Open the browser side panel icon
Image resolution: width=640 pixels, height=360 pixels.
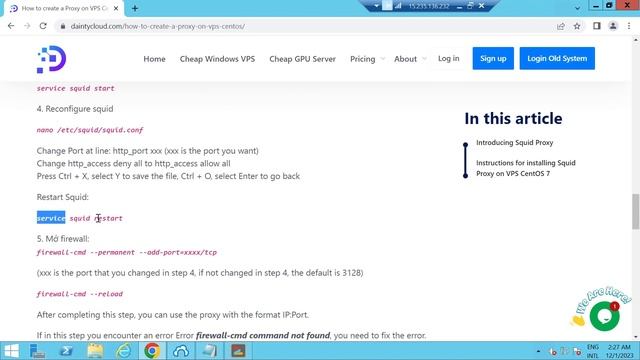click(597, 26)
